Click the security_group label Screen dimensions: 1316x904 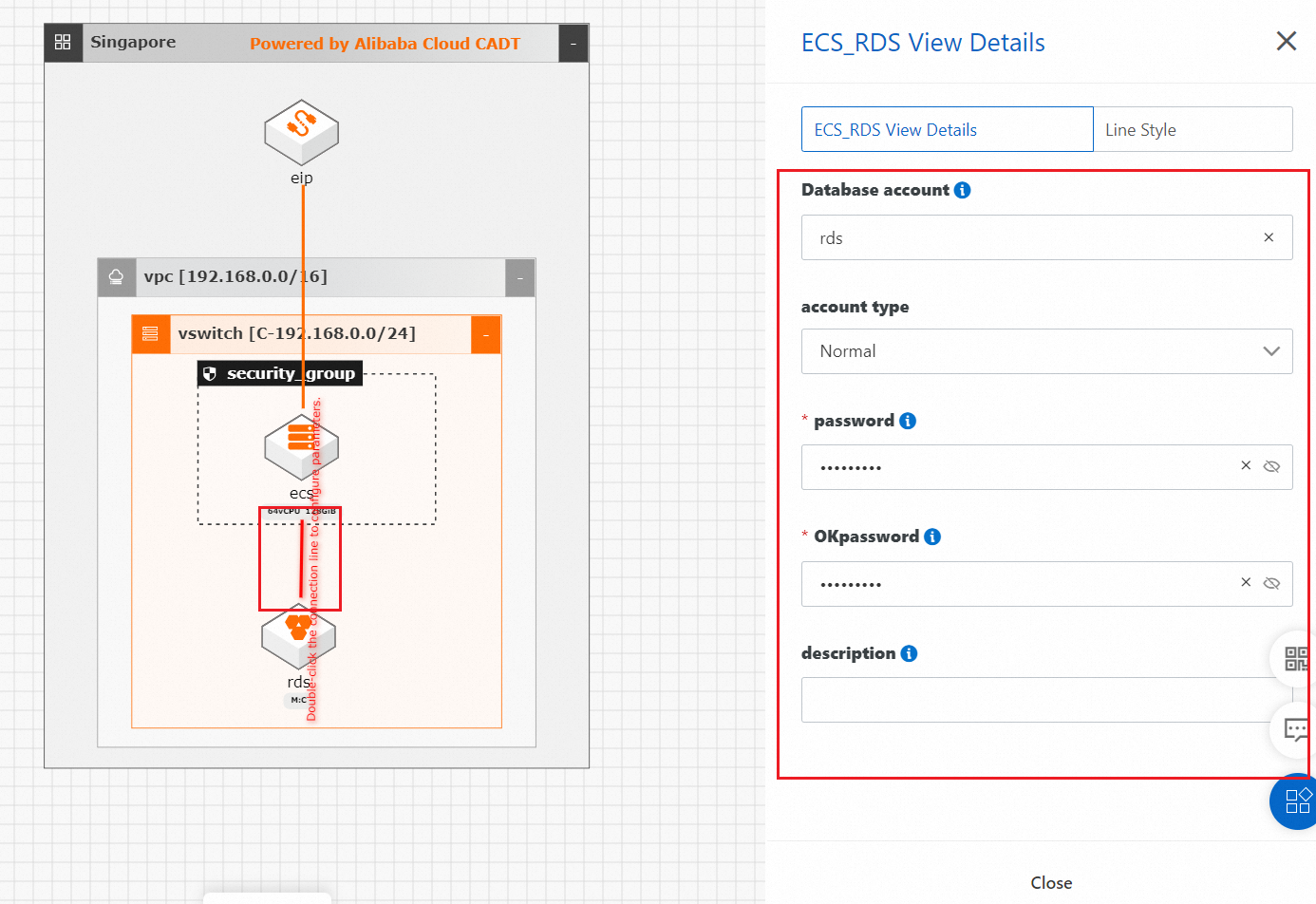click(x=291, y=373)
